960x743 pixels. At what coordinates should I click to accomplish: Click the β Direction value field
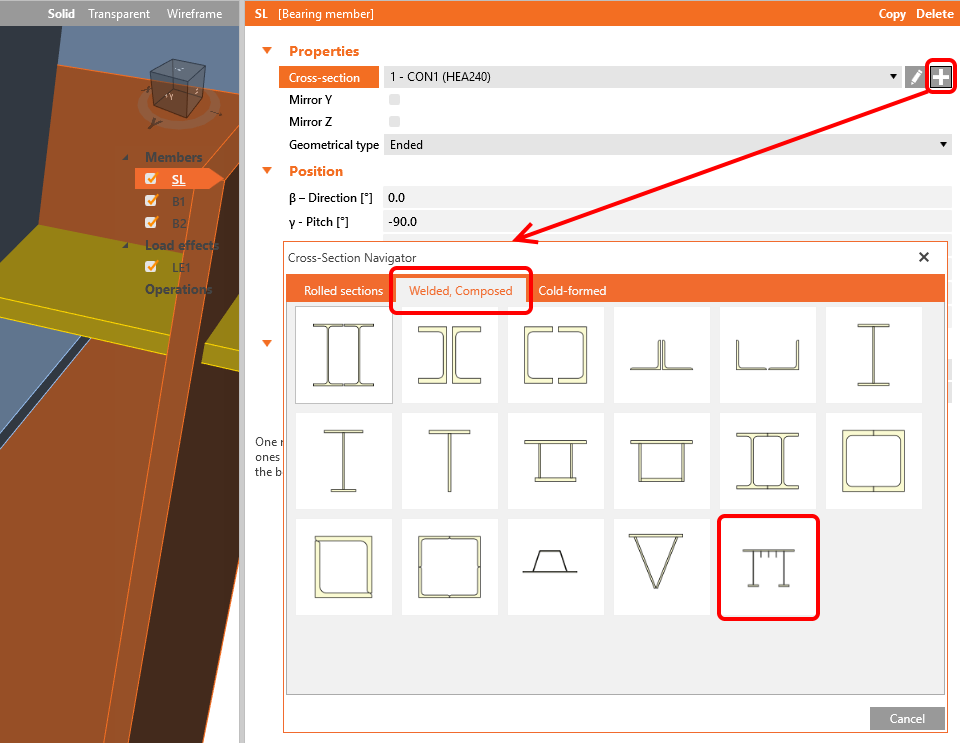coord(666,198)
